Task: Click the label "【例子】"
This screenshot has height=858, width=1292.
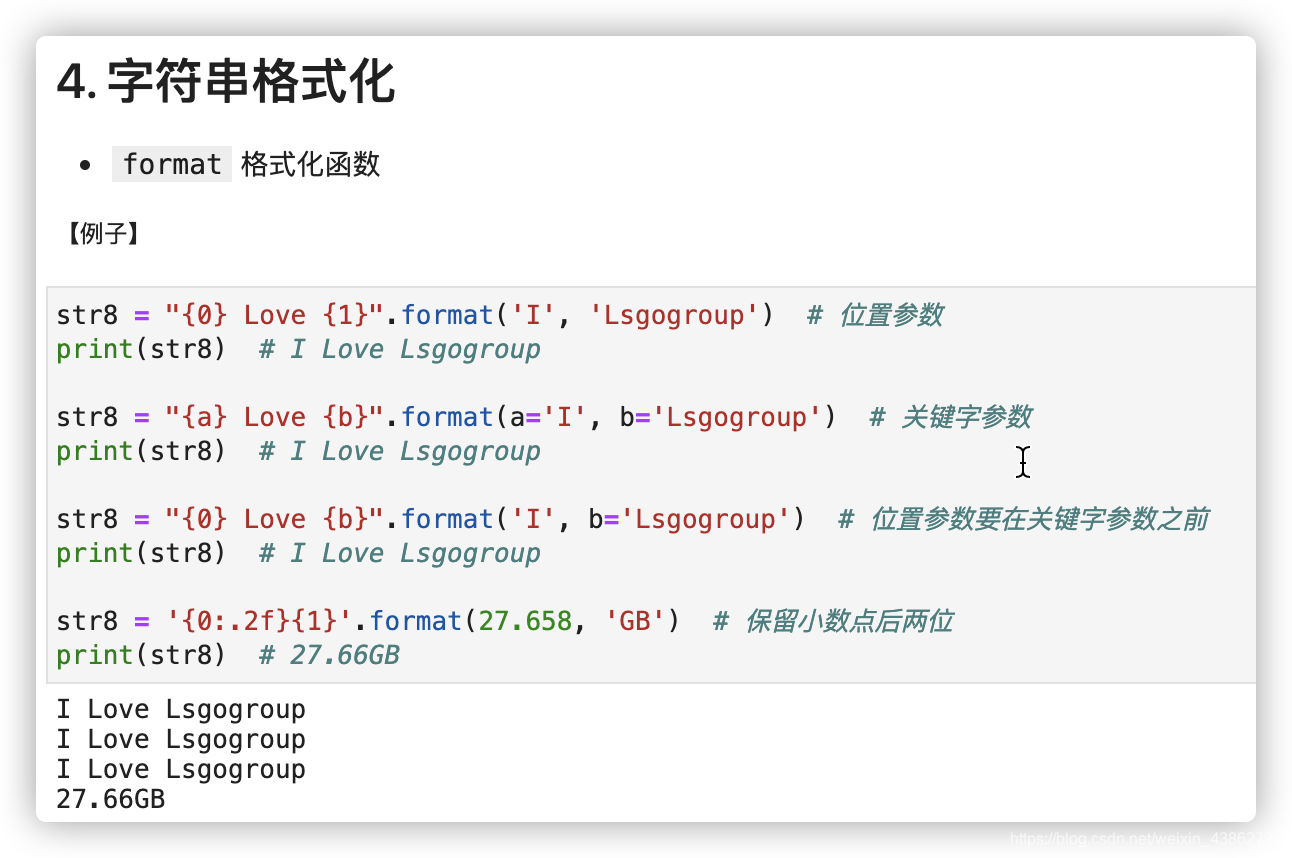Action: click(103, 235)
